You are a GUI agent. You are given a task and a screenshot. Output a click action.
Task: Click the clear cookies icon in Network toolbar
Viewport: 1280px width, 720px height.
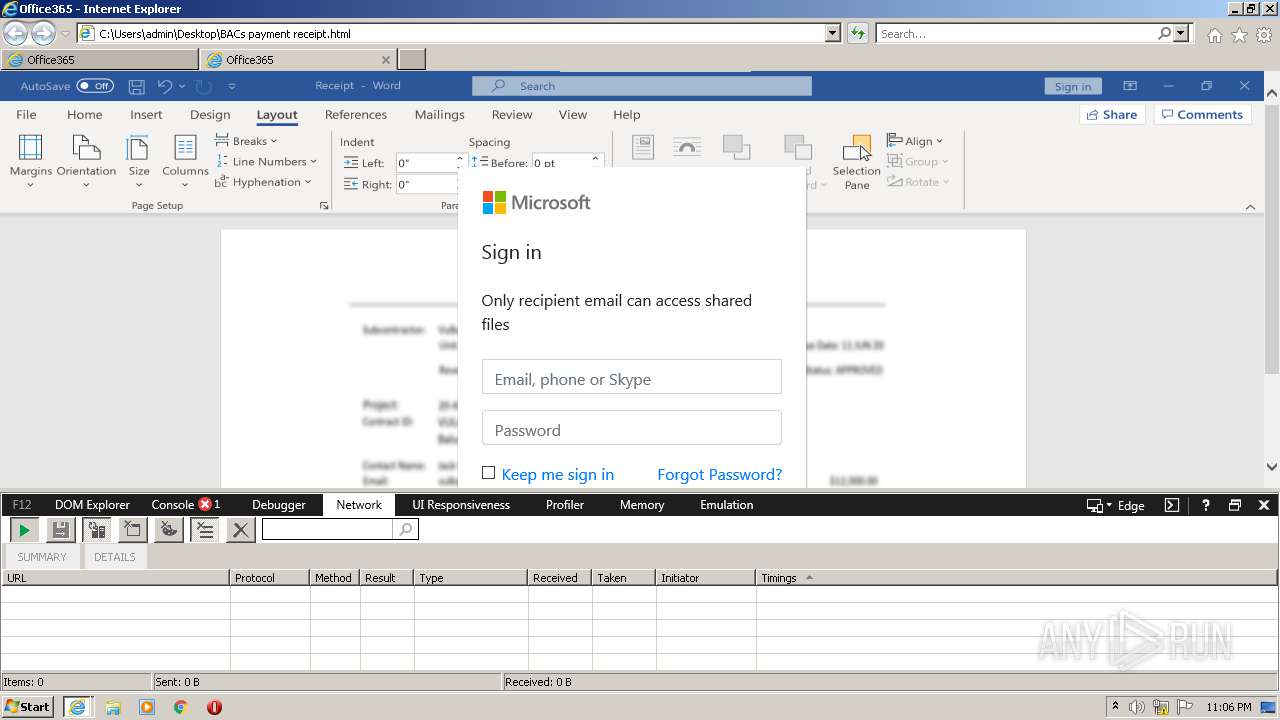click(169, 530)
